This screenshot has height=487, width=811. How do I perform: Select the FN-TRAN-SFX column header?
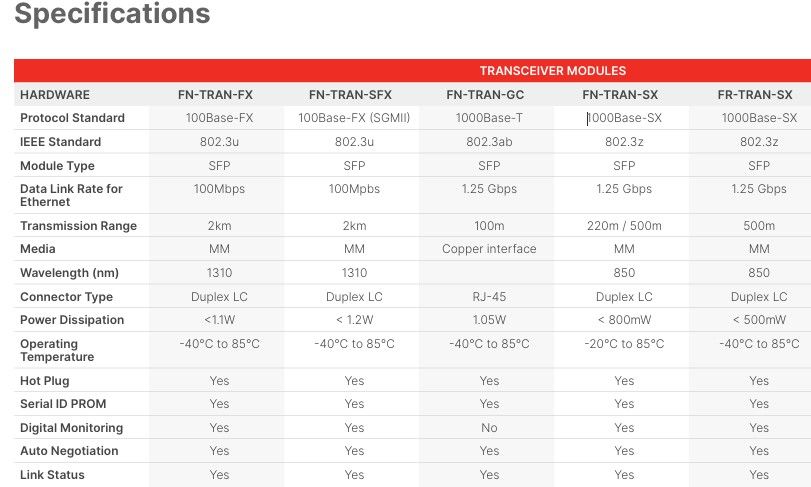354,95
